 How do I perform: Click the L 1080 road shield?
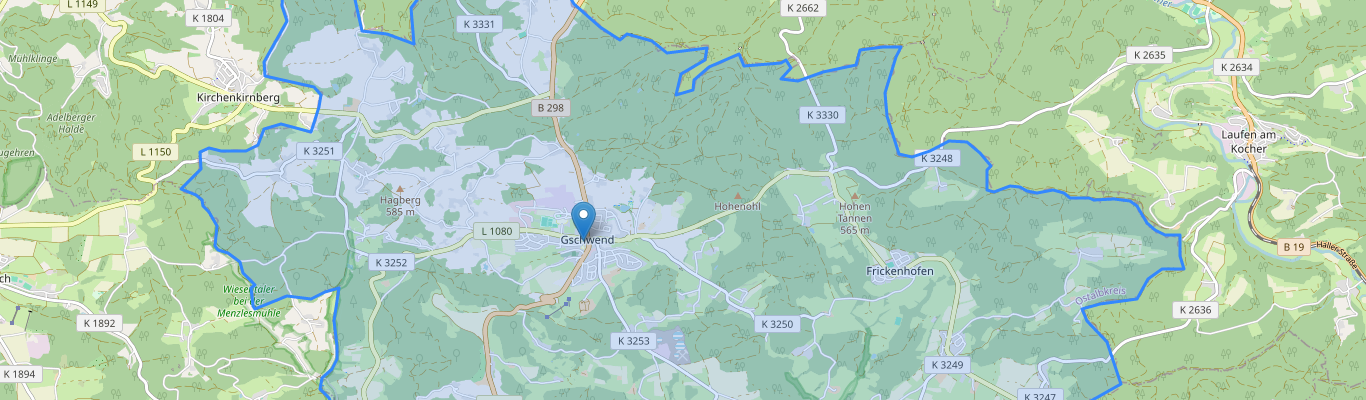click(x=497, y=232)
